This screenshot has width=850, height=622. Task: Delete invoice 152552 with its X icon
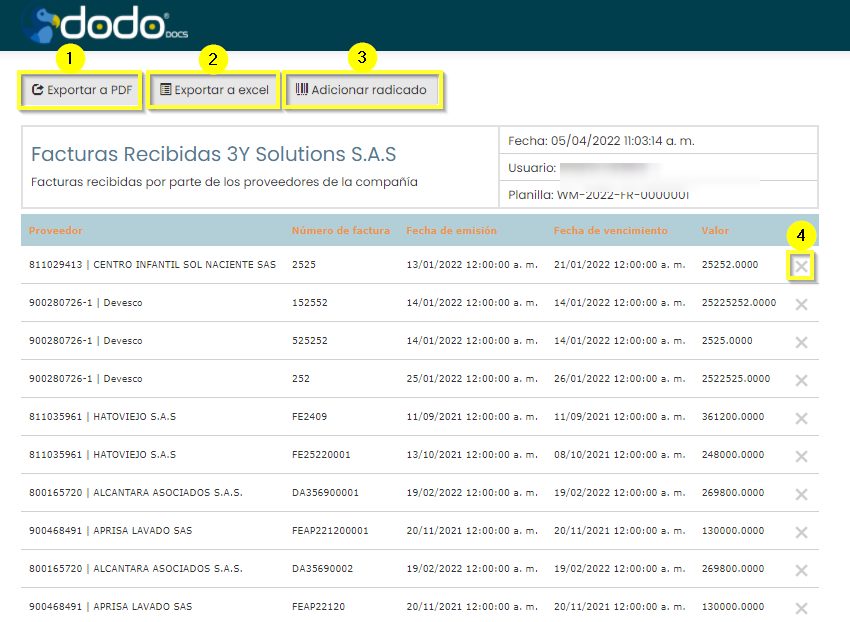tap(801, 304)
